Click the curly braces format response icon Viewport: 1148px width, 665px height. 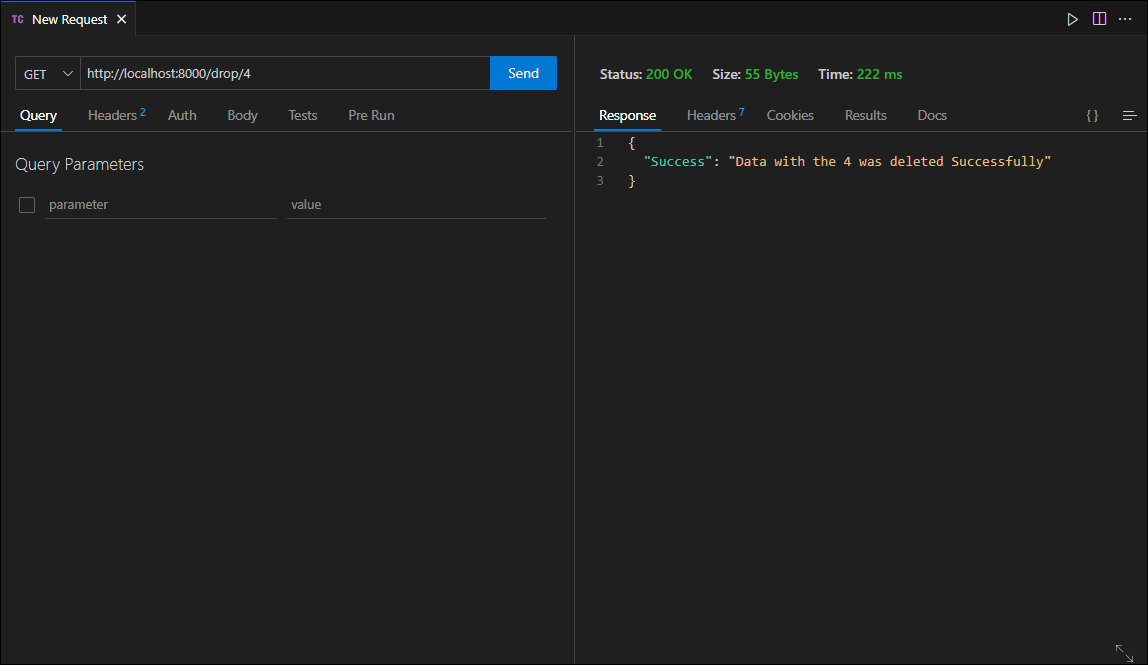(1092, 116)
